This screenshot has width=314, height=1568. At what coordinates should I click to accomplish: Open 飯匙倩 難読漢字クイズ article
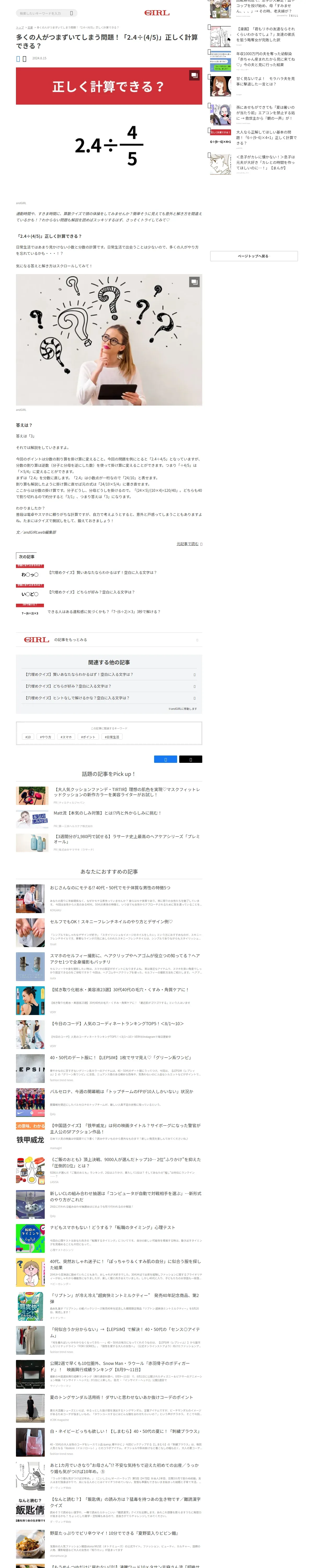125,1502
